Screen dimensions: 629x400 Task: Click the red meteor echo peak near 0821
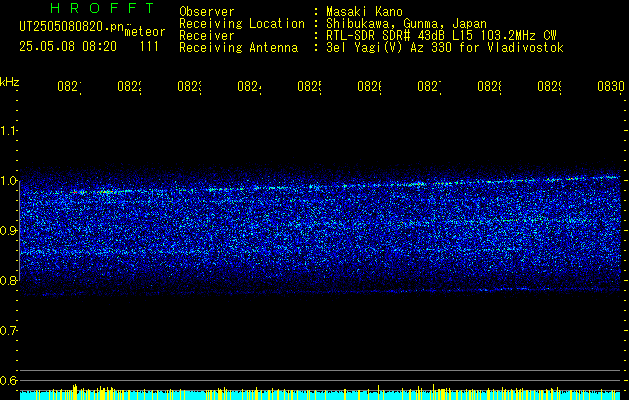pyautogui.click(x=74, y=193)
